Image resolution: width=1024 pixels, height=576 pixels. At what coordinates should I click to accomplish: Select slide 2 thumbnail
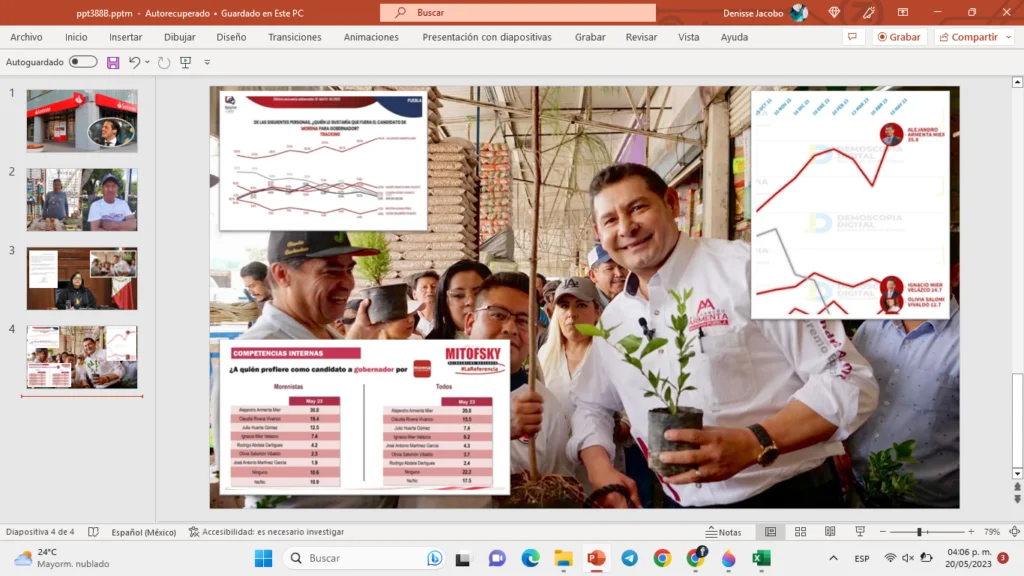(82, 199)
